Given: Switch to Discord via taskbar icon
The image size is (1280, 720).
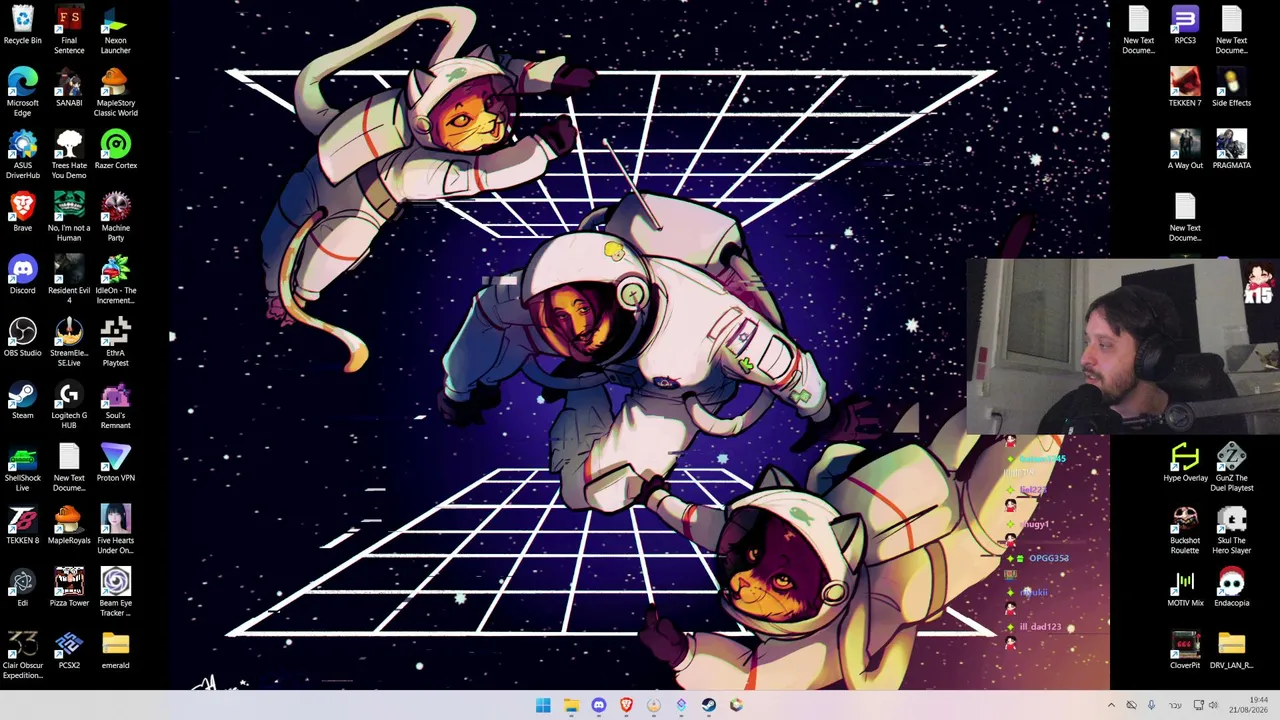Looking at the screenshot, I should (x=598, y=705).
